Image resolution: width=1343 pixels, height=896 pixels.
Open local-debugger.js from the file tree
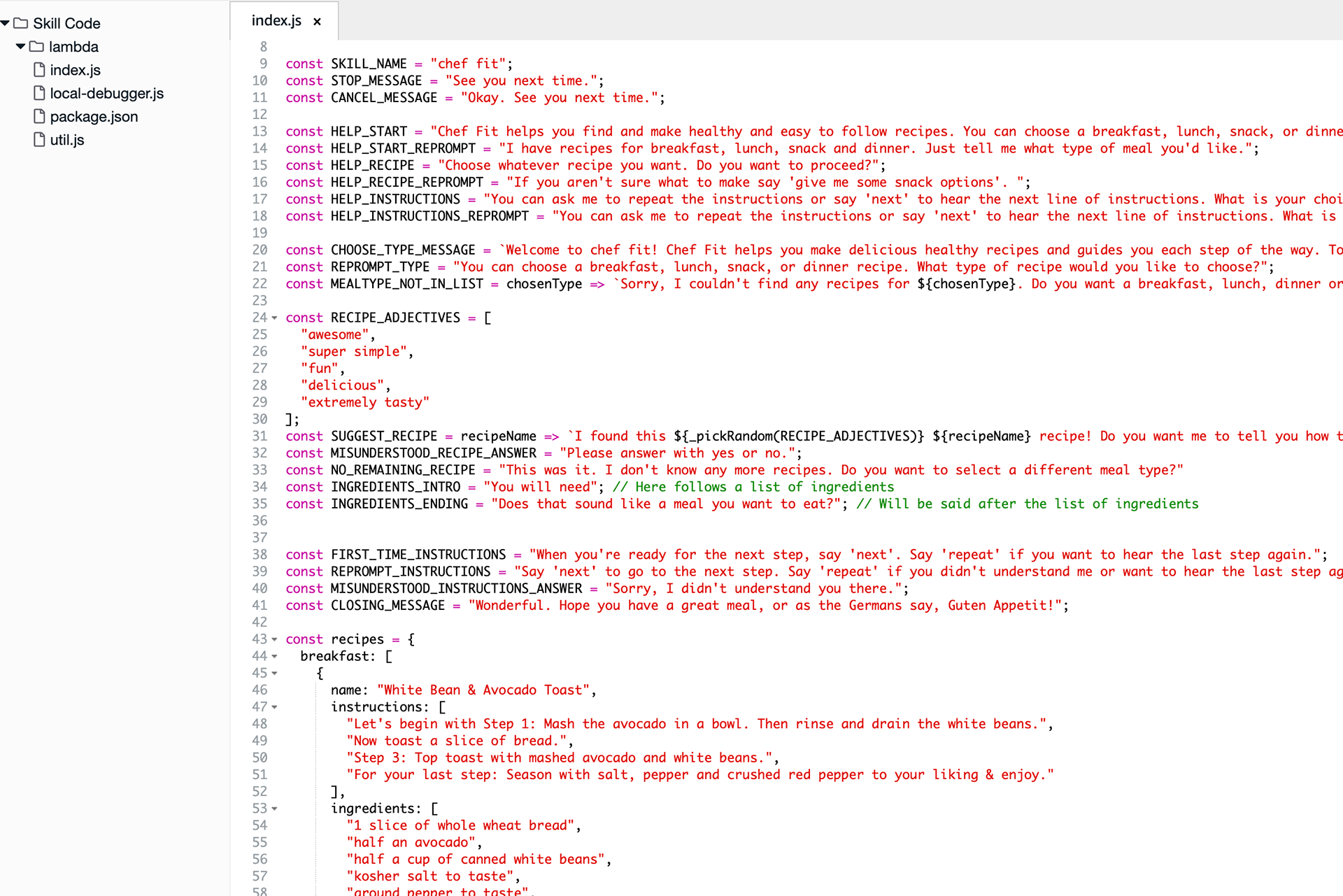click(106, 93)
